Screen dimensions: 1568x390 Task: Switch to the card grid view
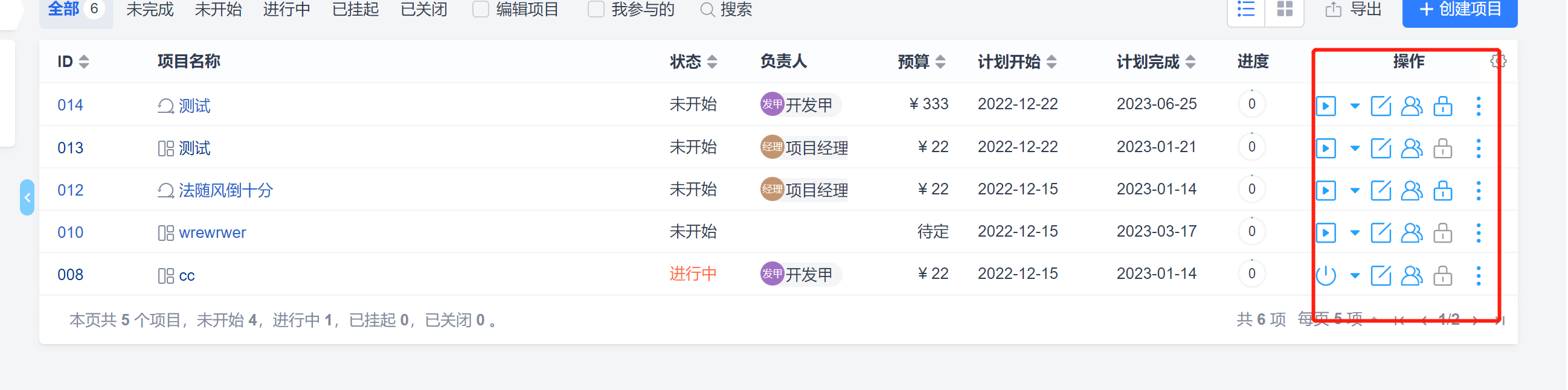(1285, 9)
